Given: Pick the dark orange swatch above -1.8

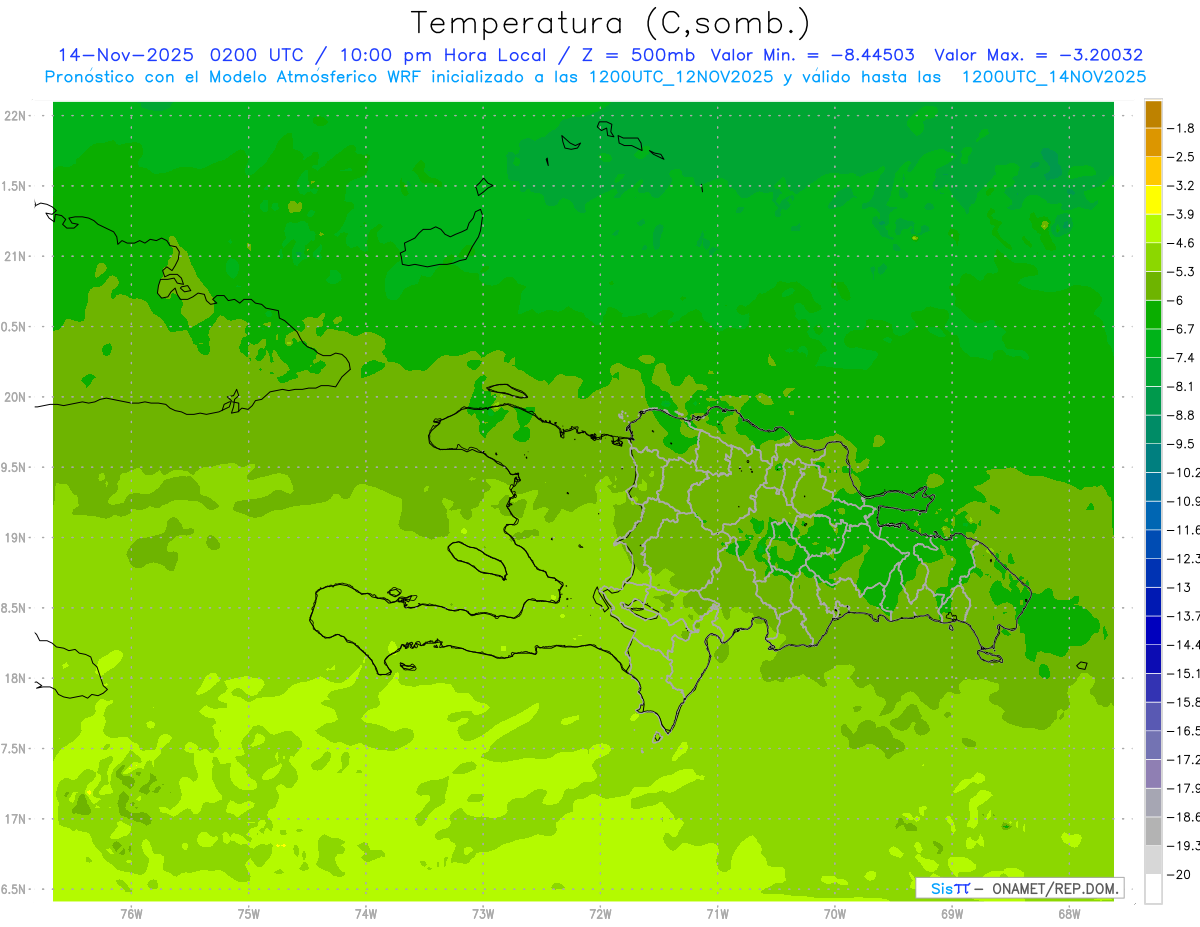Looking at the screenshot, I should [1153, 114].
